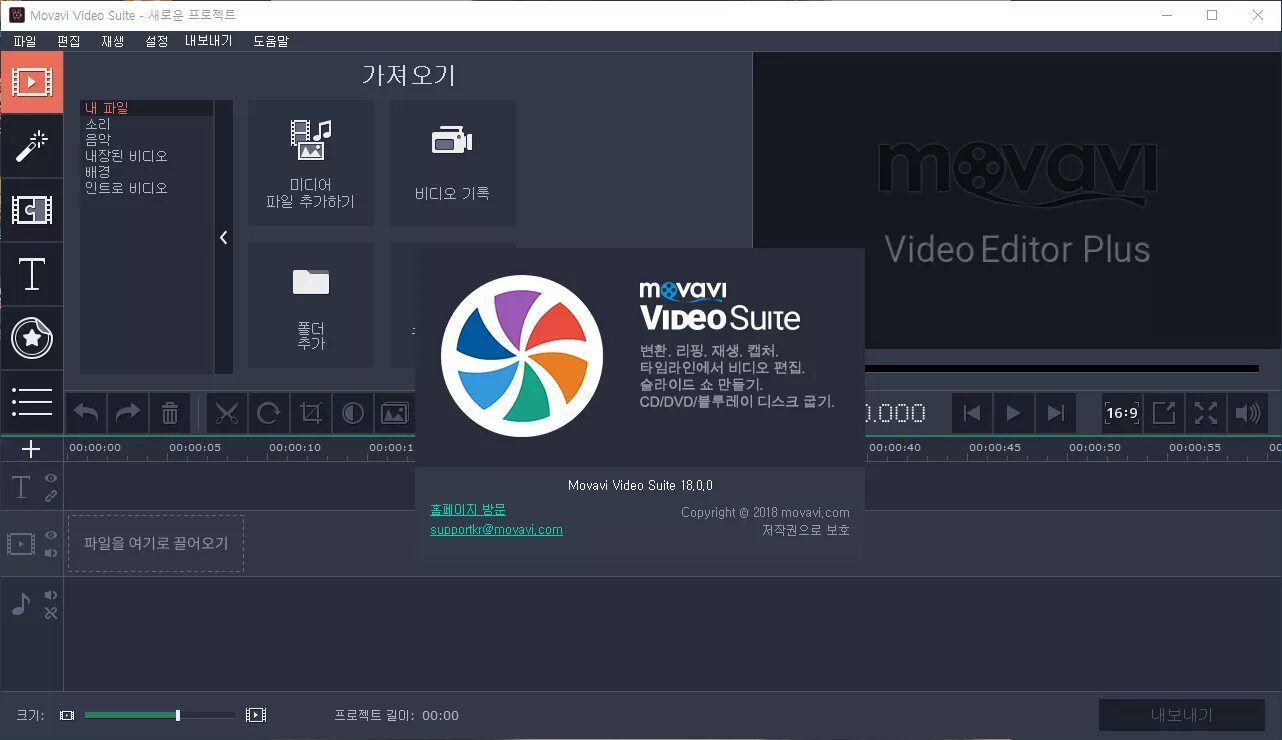Click the 내보내기 export button at the bottom

click(x=1182, y=715)
